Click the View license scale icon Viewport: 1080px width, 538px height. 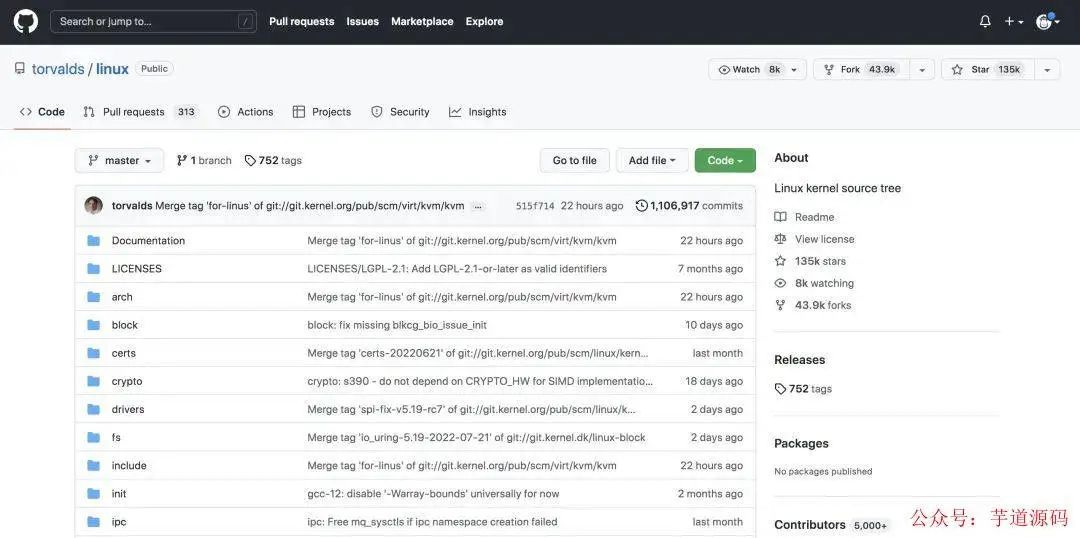click(780, 239)
